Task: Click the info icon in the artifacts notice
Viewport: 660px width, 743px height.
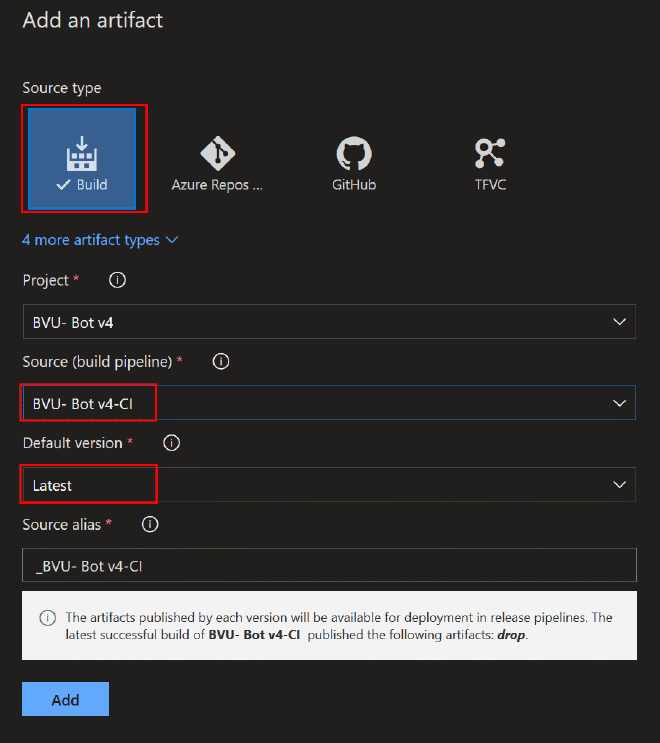Action: coord(48,618)
